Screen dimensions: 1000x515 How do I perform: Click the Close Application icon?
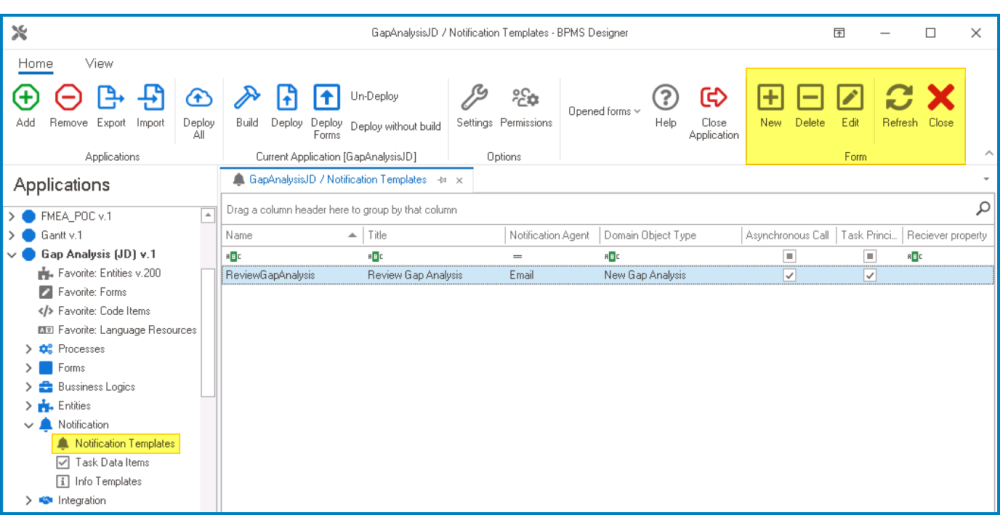(x=714, y=98)
